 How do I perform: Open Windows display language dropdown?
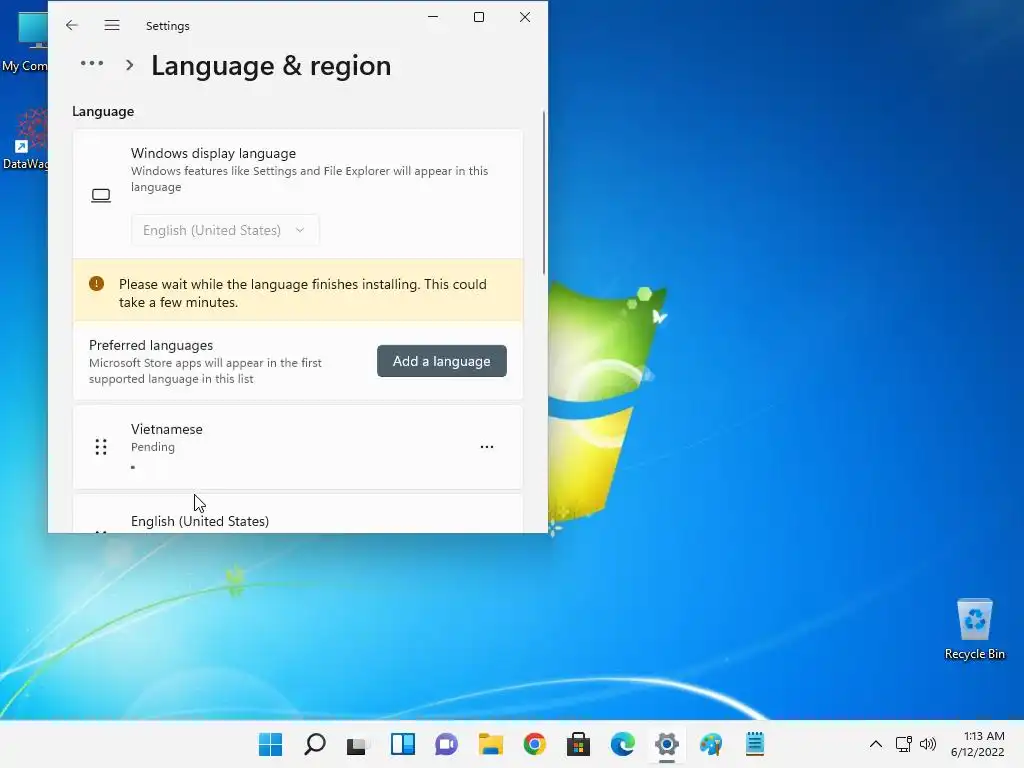pyautogui.click(x=225, y=230)
